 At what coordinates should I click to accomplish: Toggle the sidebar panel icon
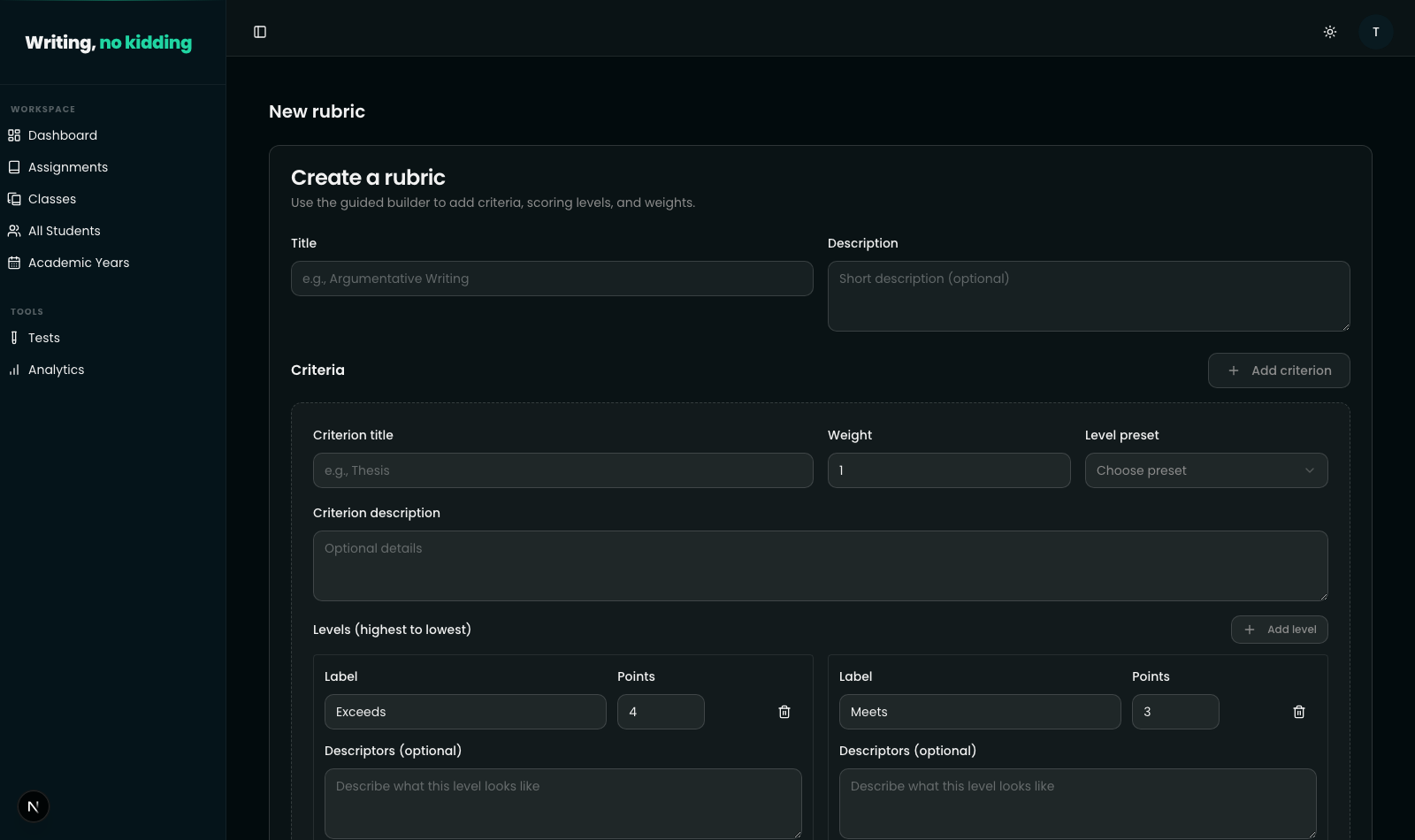tap(260, 32)
